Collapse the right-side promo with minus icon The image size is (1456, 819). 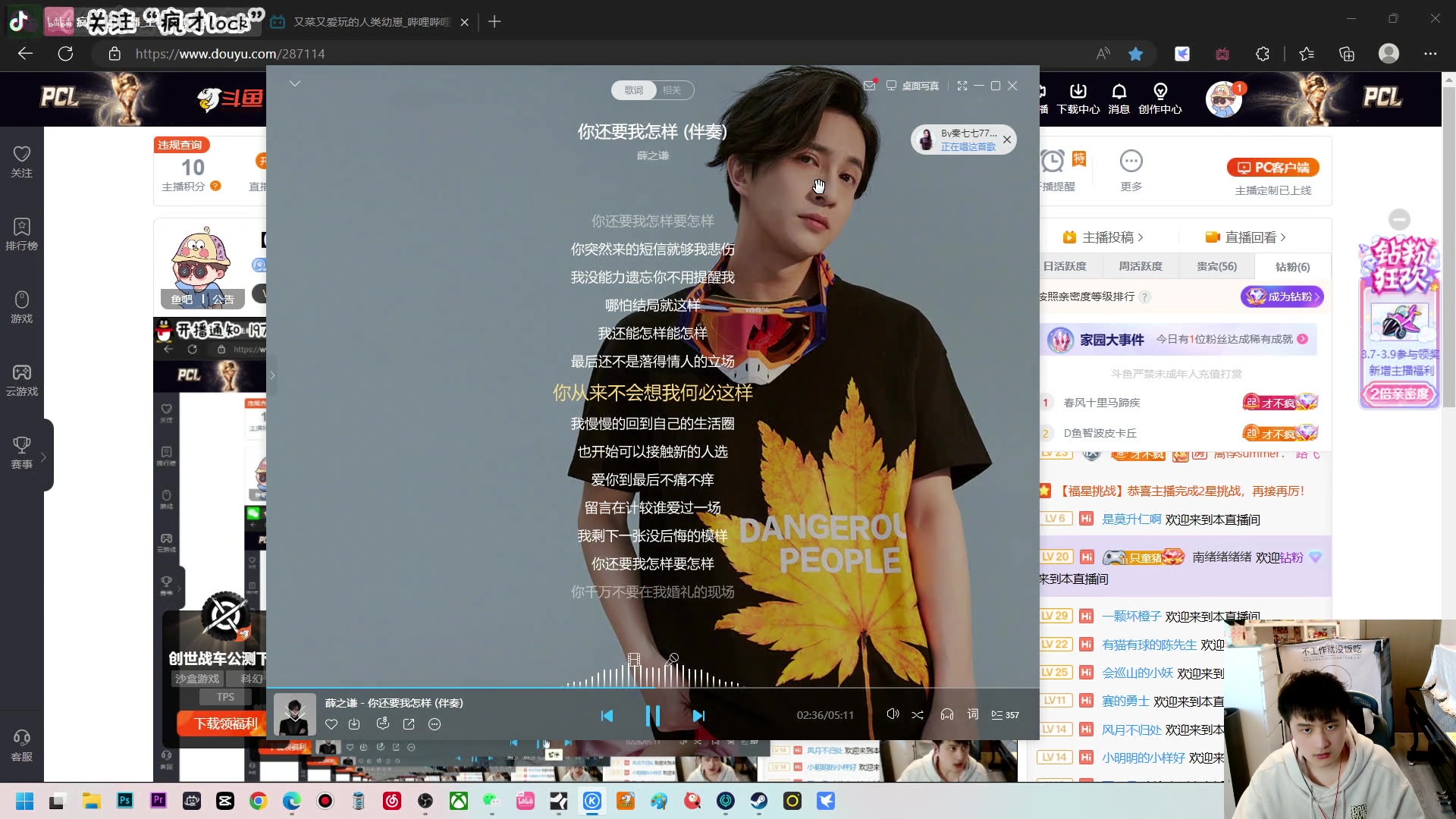point(1399,220)
